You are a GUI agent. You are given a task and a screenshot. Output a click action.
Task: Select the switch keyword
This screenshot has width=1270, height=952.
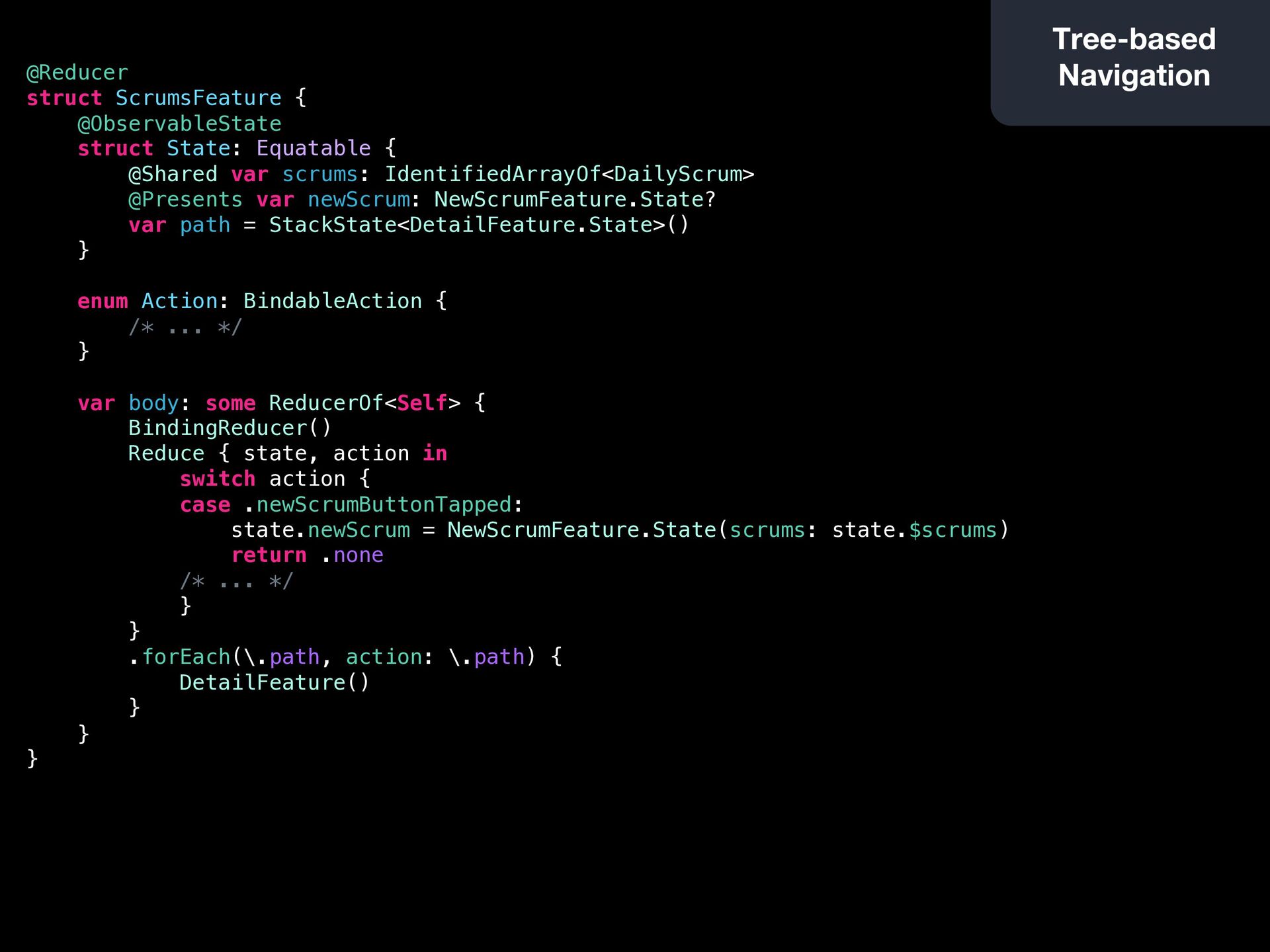click(218, 479)
